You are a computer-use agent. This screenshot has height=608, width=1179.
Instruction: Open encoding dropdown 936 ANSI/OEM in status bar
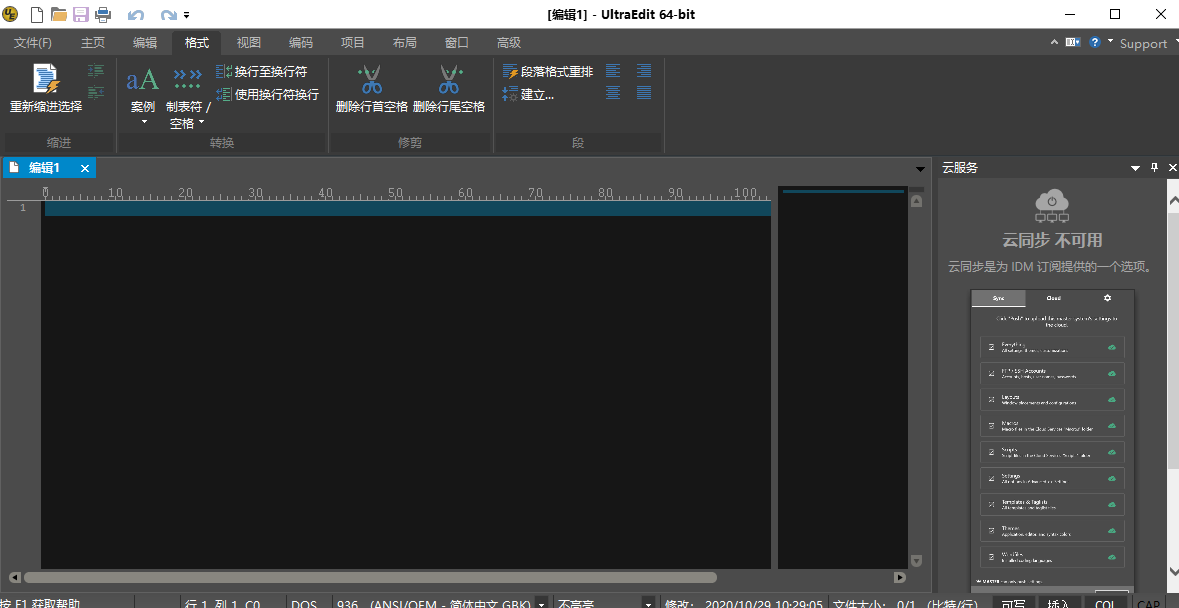[x=541, y=603]
